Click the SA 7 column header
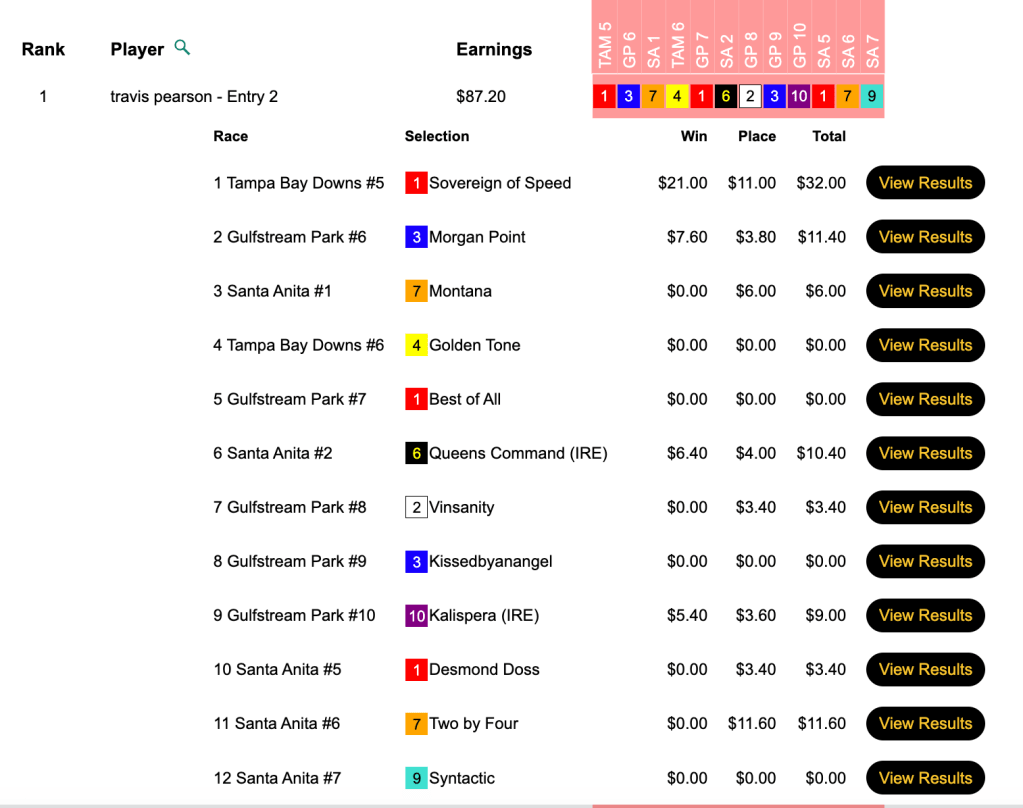The height and width of the screenshot is (808, 1023). click(872, 46)
